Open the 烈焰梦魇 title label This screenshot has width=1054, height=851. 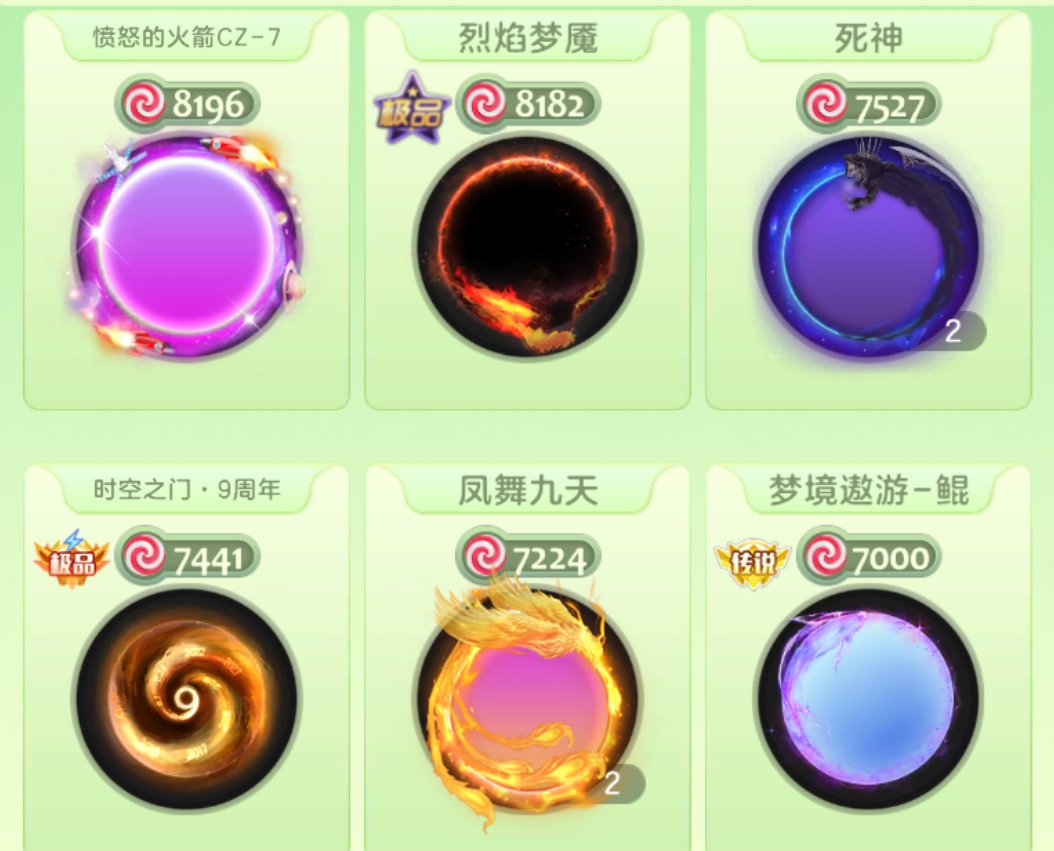coord(528,38)
